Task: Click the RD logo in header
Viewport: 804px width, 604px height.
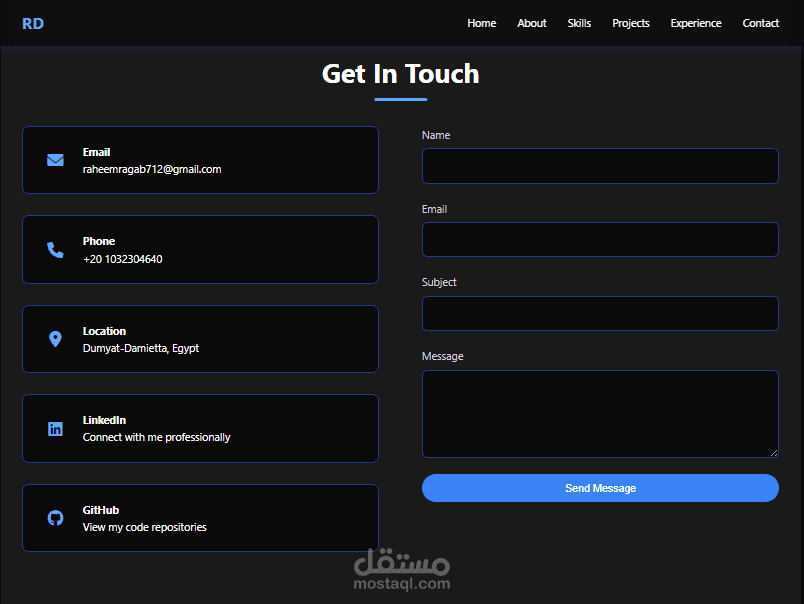Action: (x=33, y=24)
